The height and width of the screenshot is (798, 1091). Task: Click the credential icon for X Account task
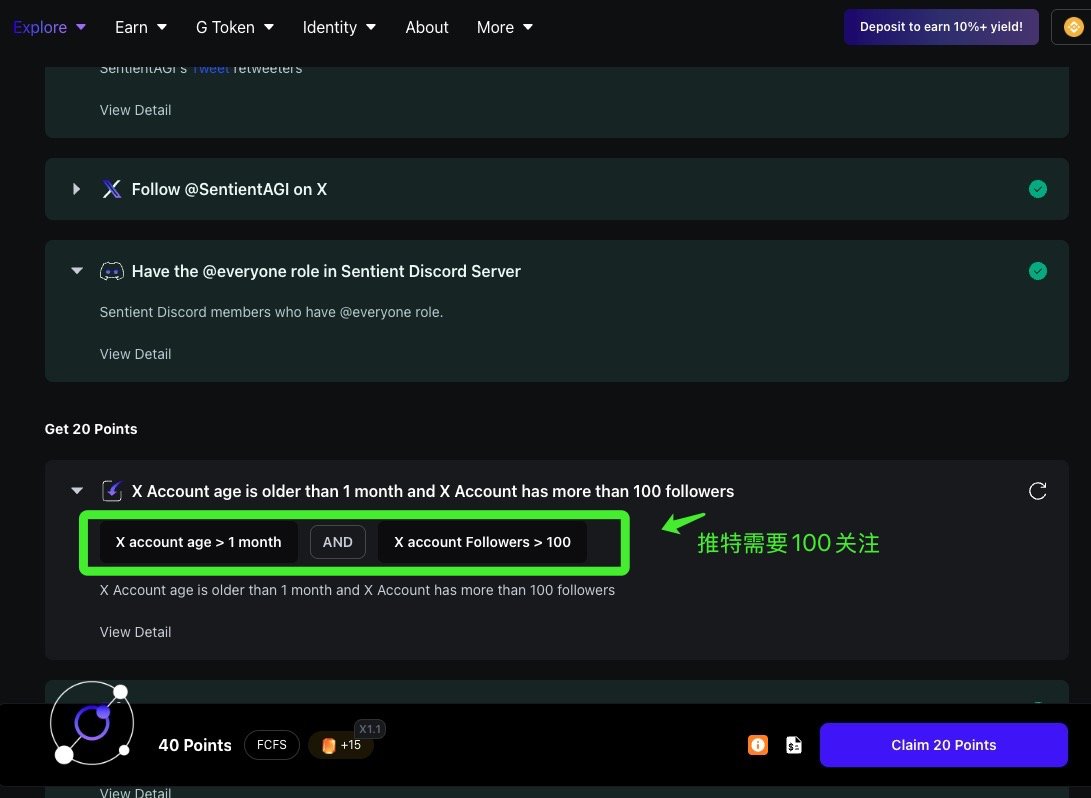[112, 491]
